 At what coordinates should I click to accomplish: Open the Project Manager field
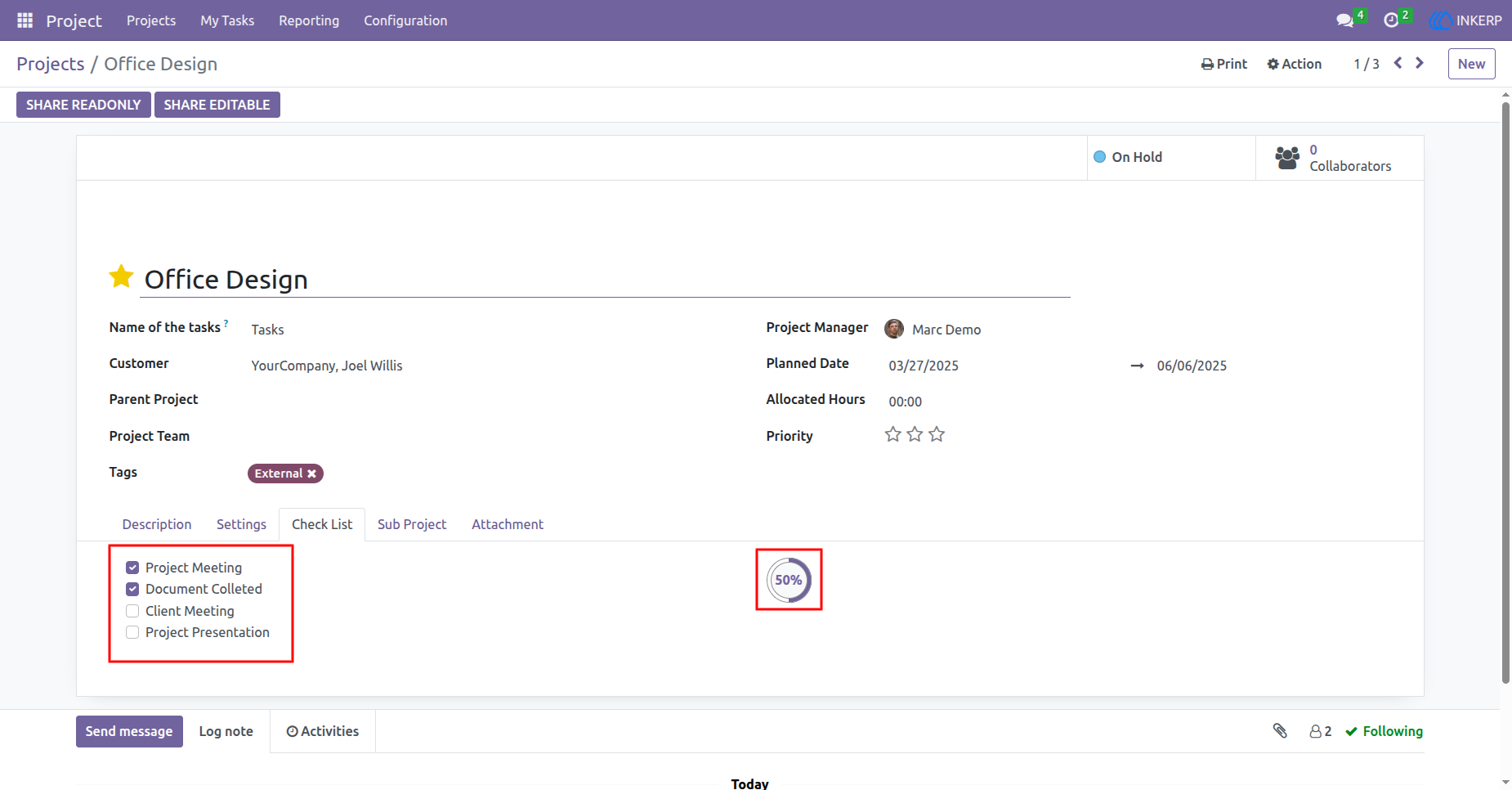pos(1136,330)
